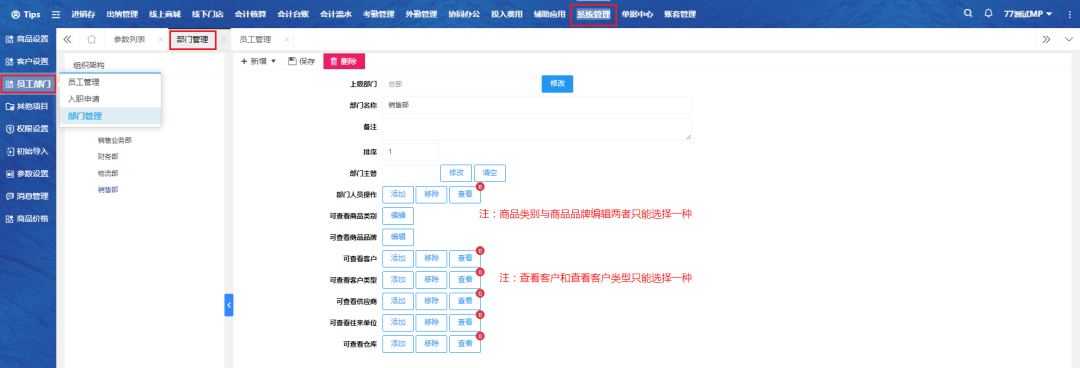This screenshot has width=1080, height=368.
Task: Click 添加 in the 部门人员操作 row
Action: pyautogui.click(x=398, y=194)
